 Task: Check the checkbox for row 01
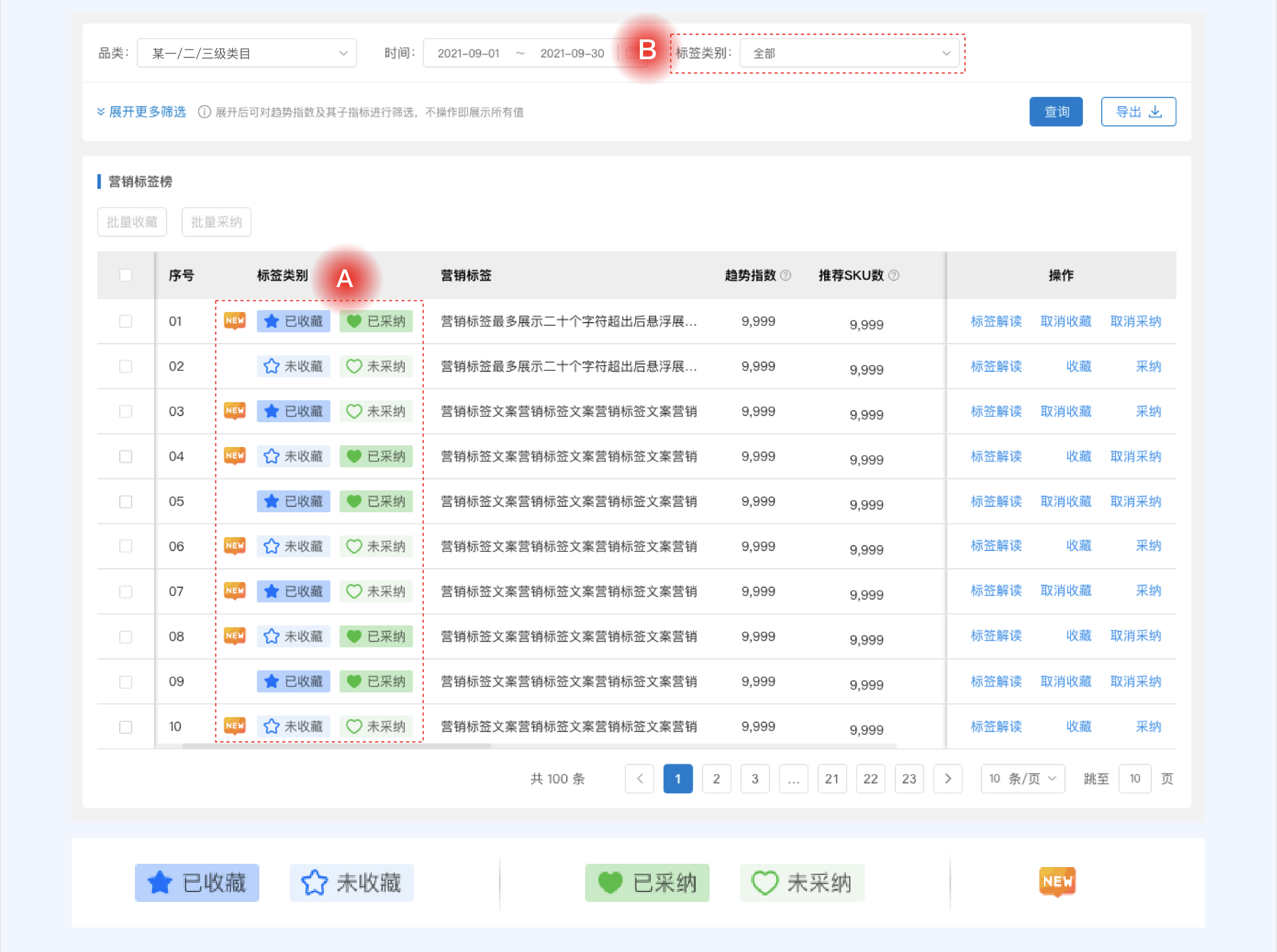(x=126, y=321)
